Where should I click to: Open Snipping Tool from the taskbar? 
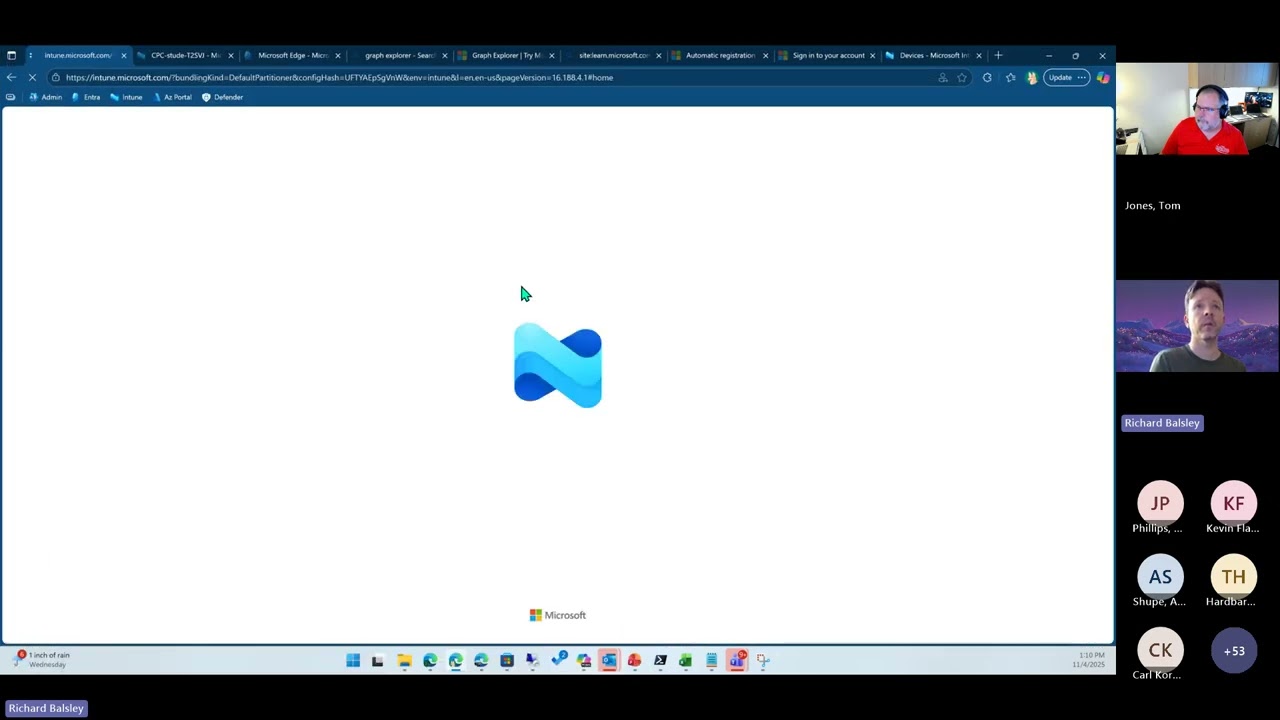click(x=763, y=660)
